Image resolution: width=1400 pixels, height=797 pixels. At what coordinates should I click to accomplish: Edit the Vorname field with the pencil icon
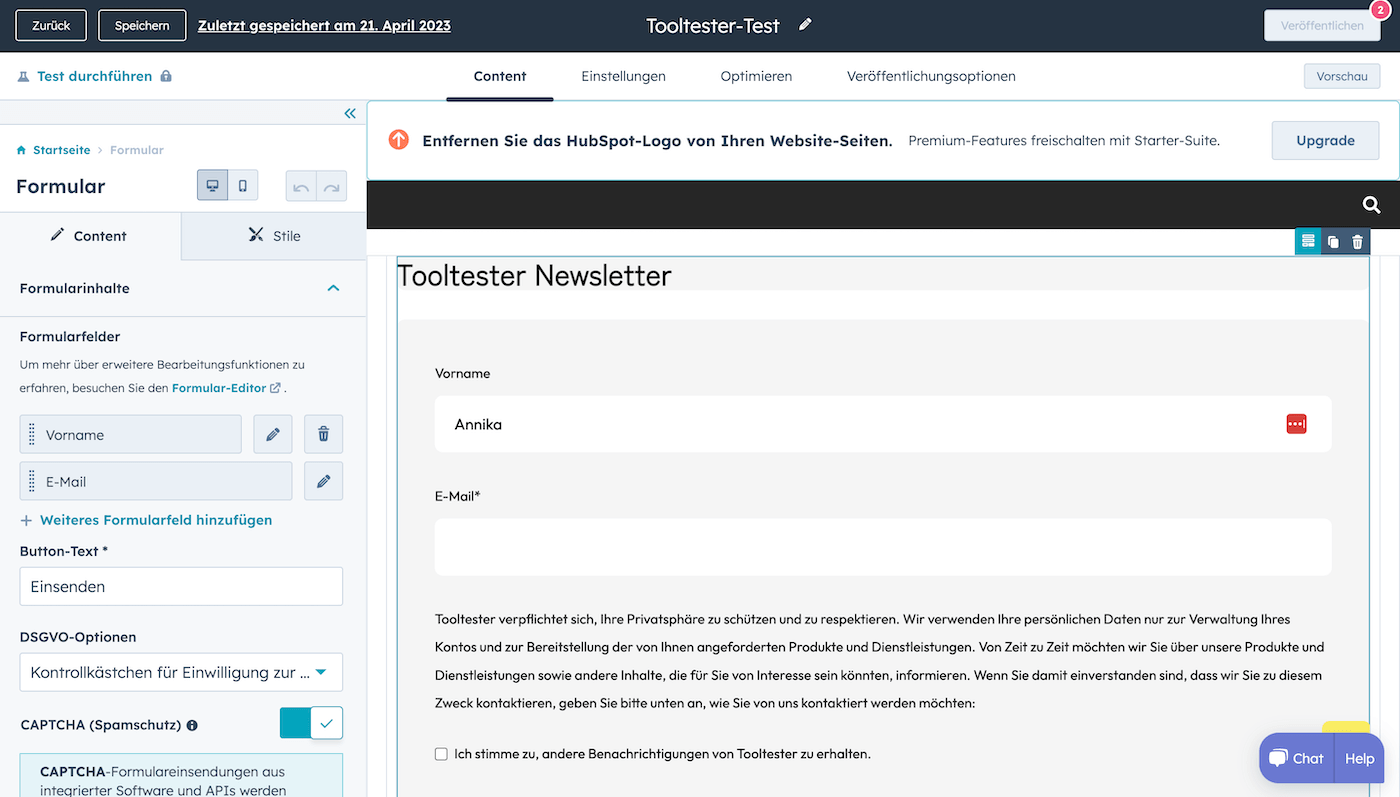click(272, 435)
